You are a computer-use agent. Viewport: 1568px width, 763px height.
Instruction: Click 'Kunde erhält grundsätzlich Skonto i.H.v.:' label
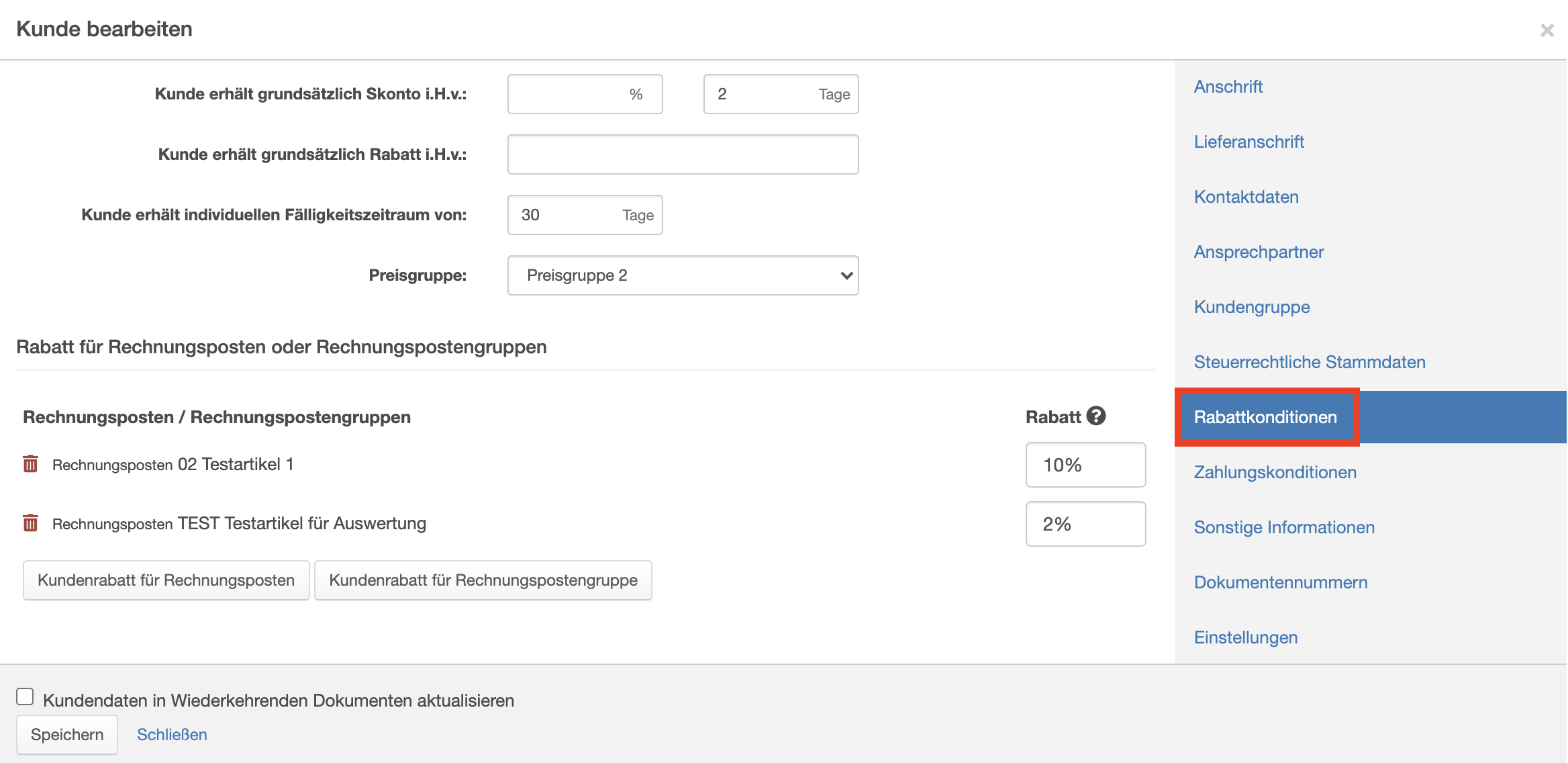[311, 94]
